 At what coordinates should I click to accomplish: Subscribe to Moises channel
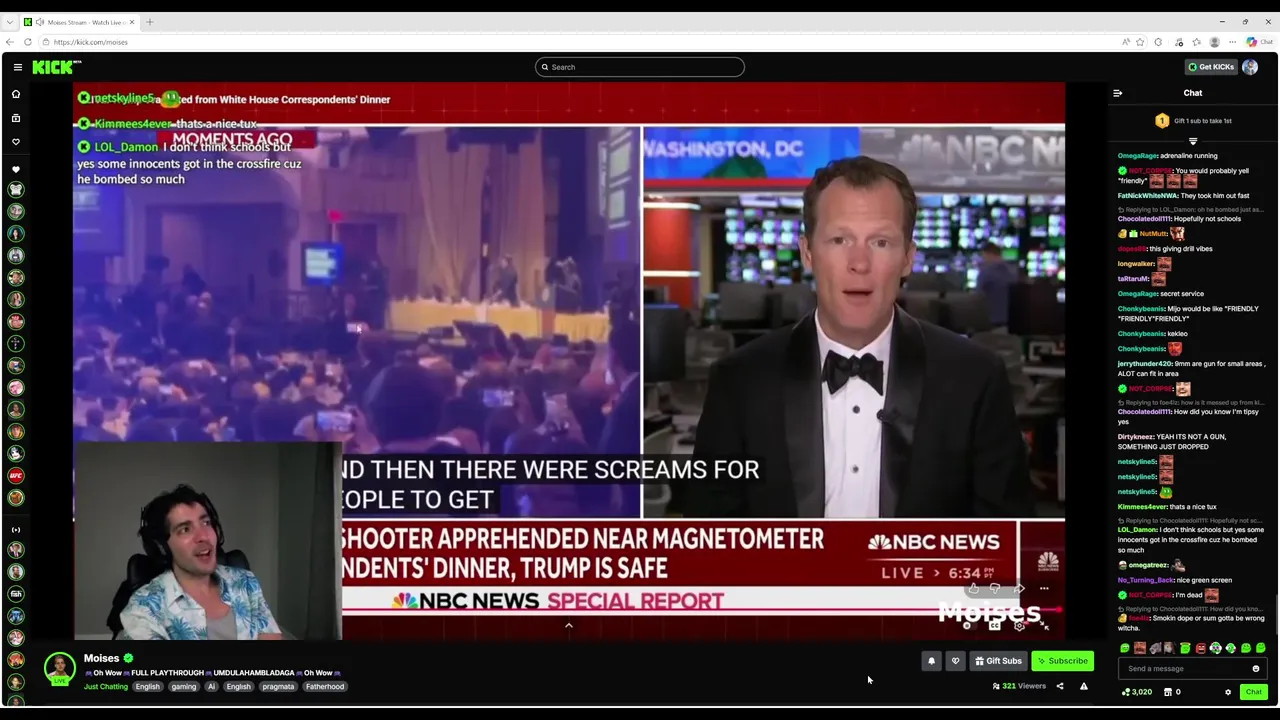click(1062, 661)
